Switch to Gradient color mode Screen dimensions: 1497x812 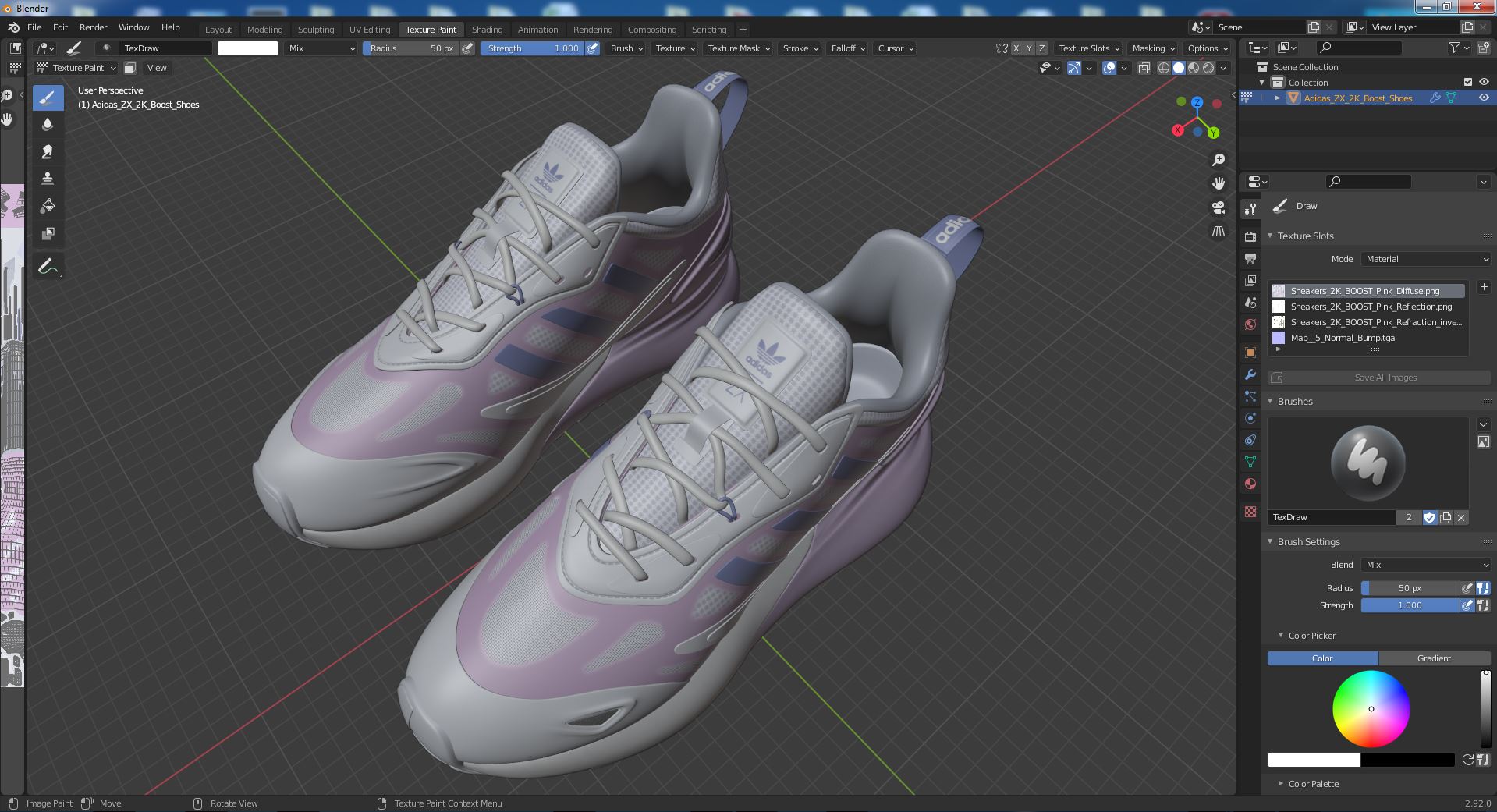(1434, 658)
